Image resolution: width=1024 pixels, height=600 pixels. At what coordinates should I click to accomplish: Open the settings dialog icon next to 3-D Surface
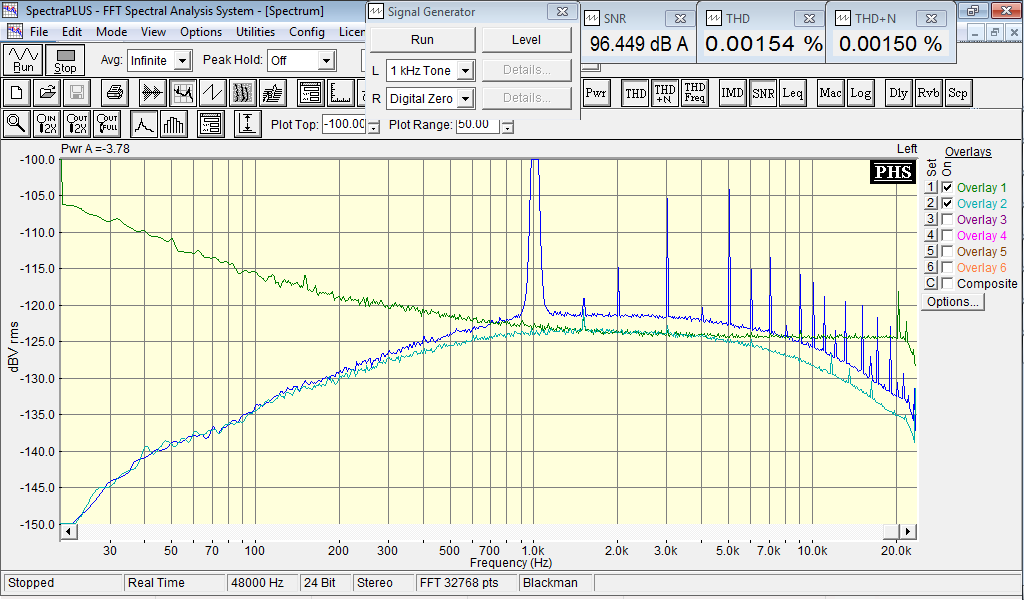tap(310, 93)
